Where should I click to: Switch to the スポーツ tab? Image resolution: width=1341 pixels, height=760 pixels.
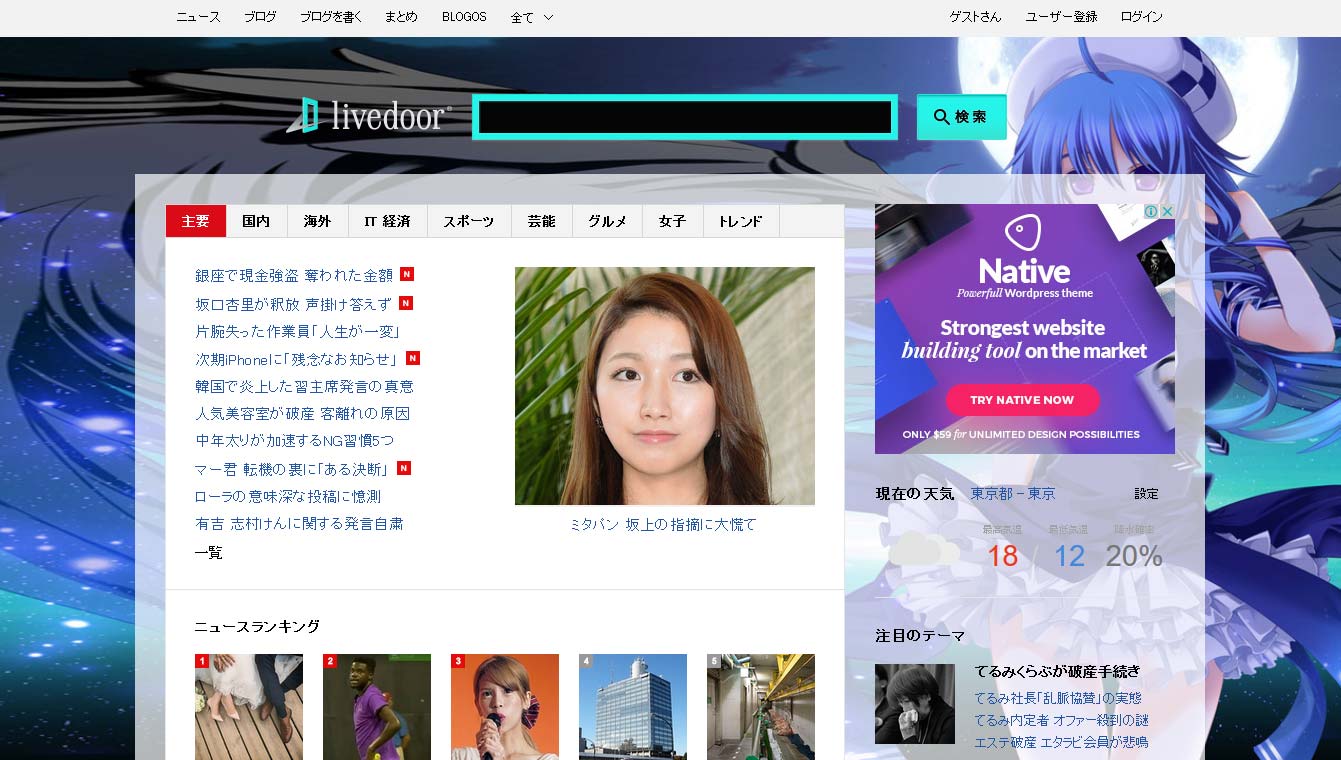click(x=469, y=221)
